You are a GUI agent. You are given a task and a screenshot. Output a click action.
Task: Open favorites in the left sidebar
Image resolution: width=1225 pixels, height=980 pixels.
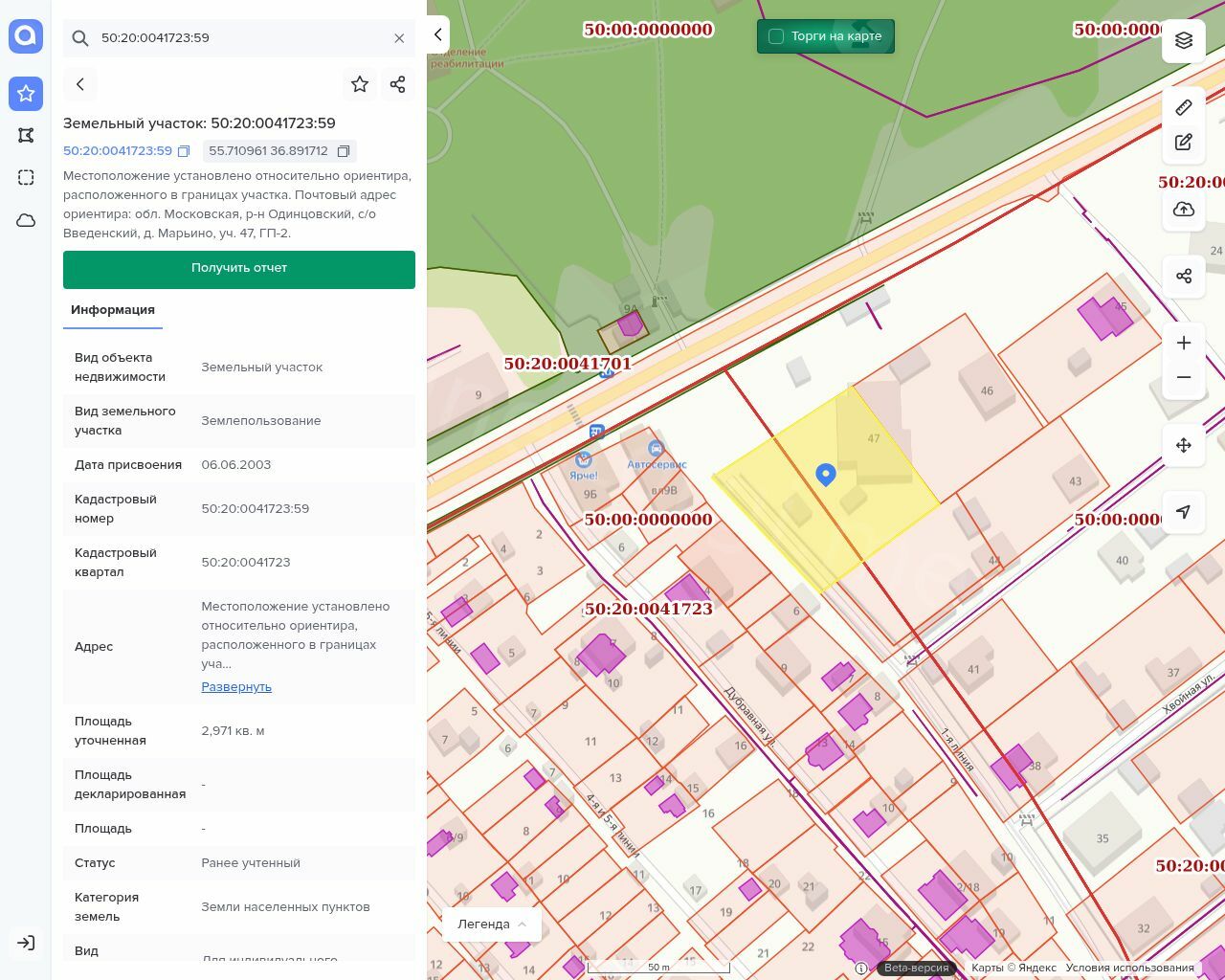(26, 93)
